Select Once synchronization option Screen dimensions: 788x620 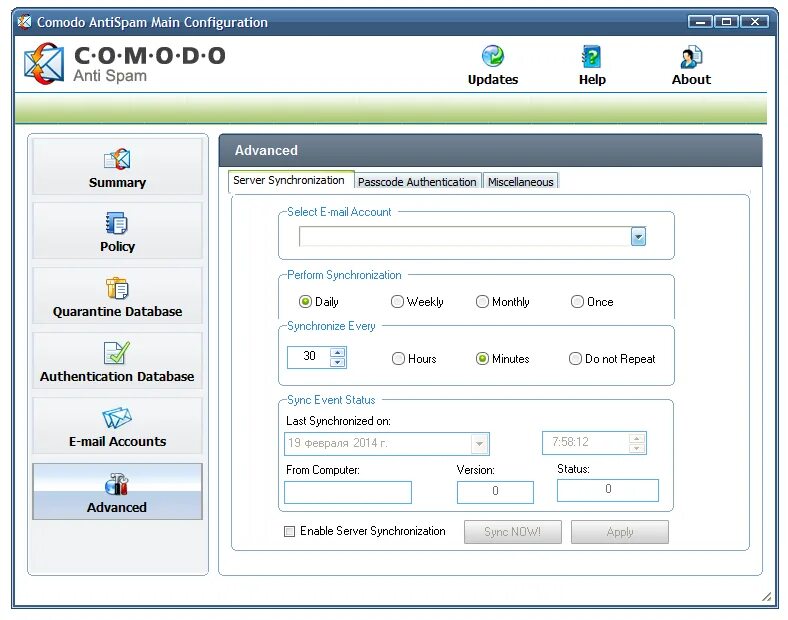(577, 301)
